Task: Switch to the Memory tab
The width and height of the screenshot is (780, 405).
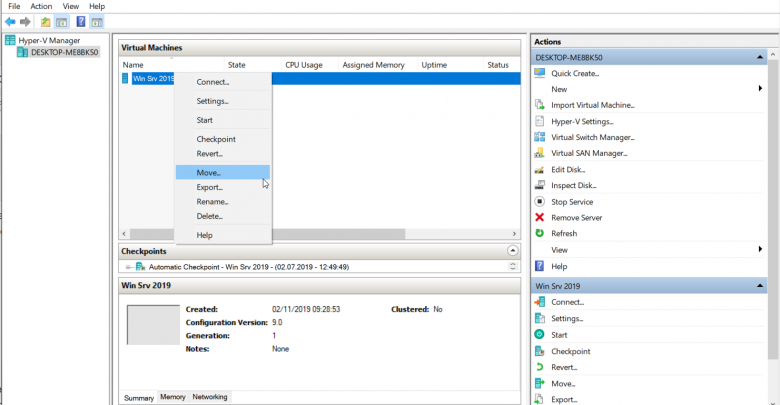Action: coord(173,397)
